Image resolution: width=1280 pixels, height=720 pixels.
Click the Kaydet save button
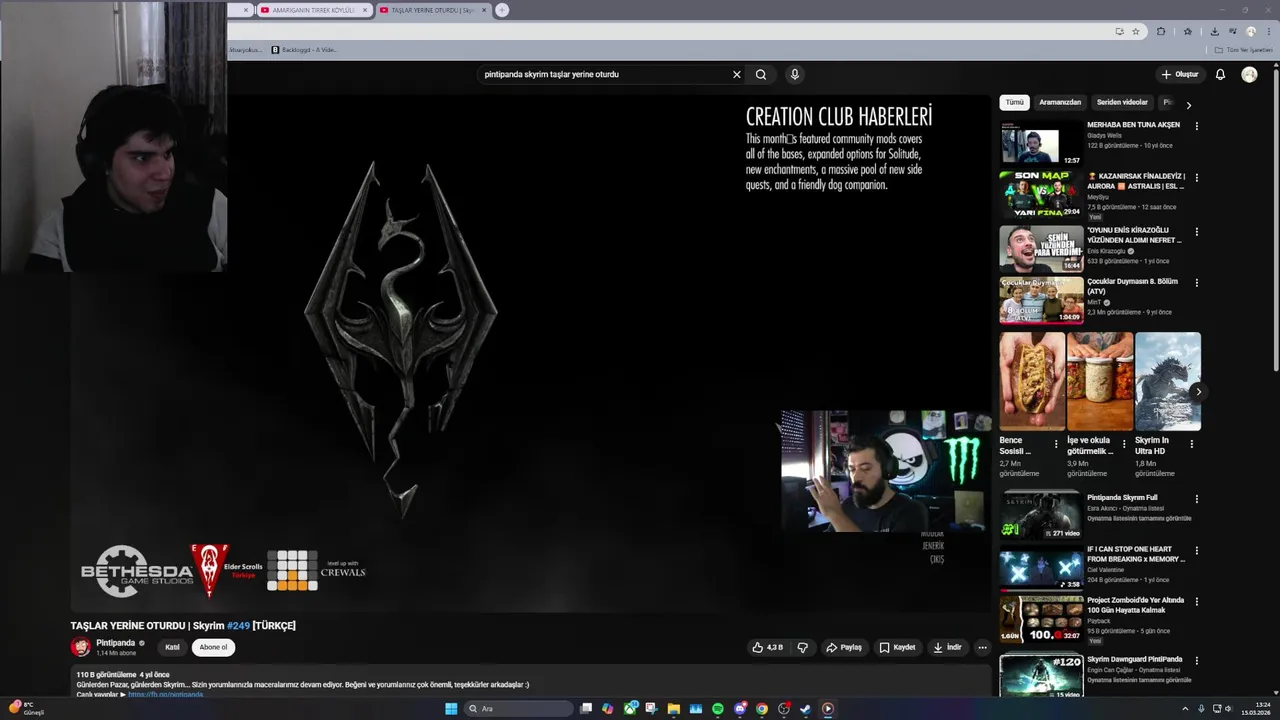pyautogui.click(x=897, y=647)
